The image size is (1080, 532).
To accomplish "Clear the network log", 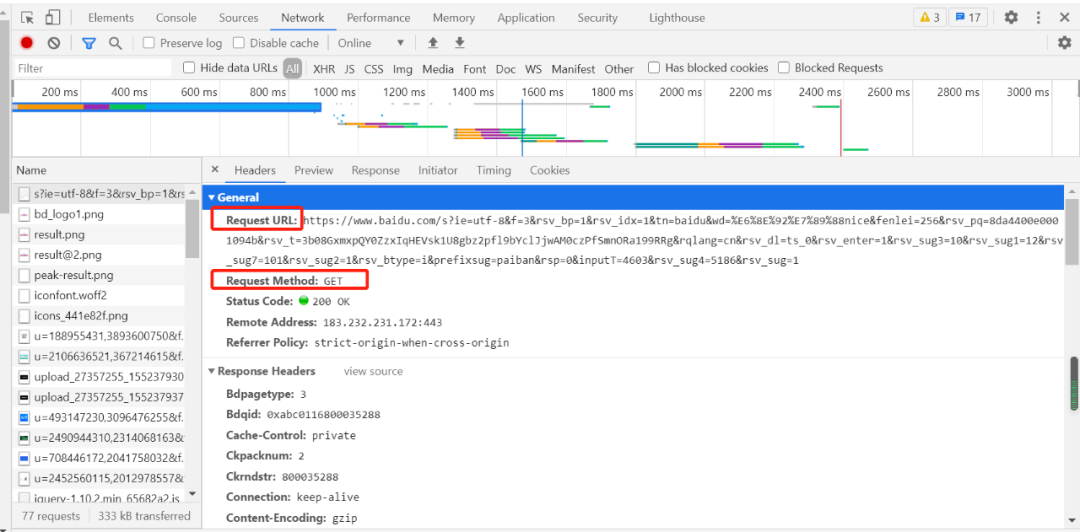I will pyautogui.click(x=54, y=43).
